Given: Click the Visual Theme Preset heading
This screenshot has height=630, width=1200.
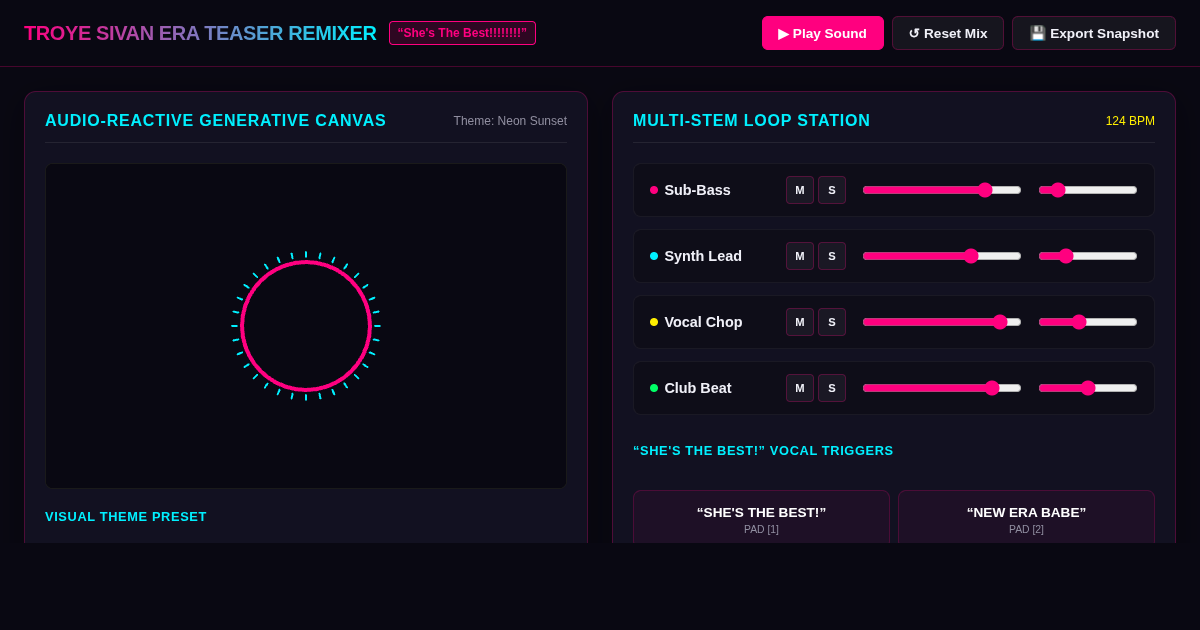Looking at the screenshot, I should [x=126, y=517].
